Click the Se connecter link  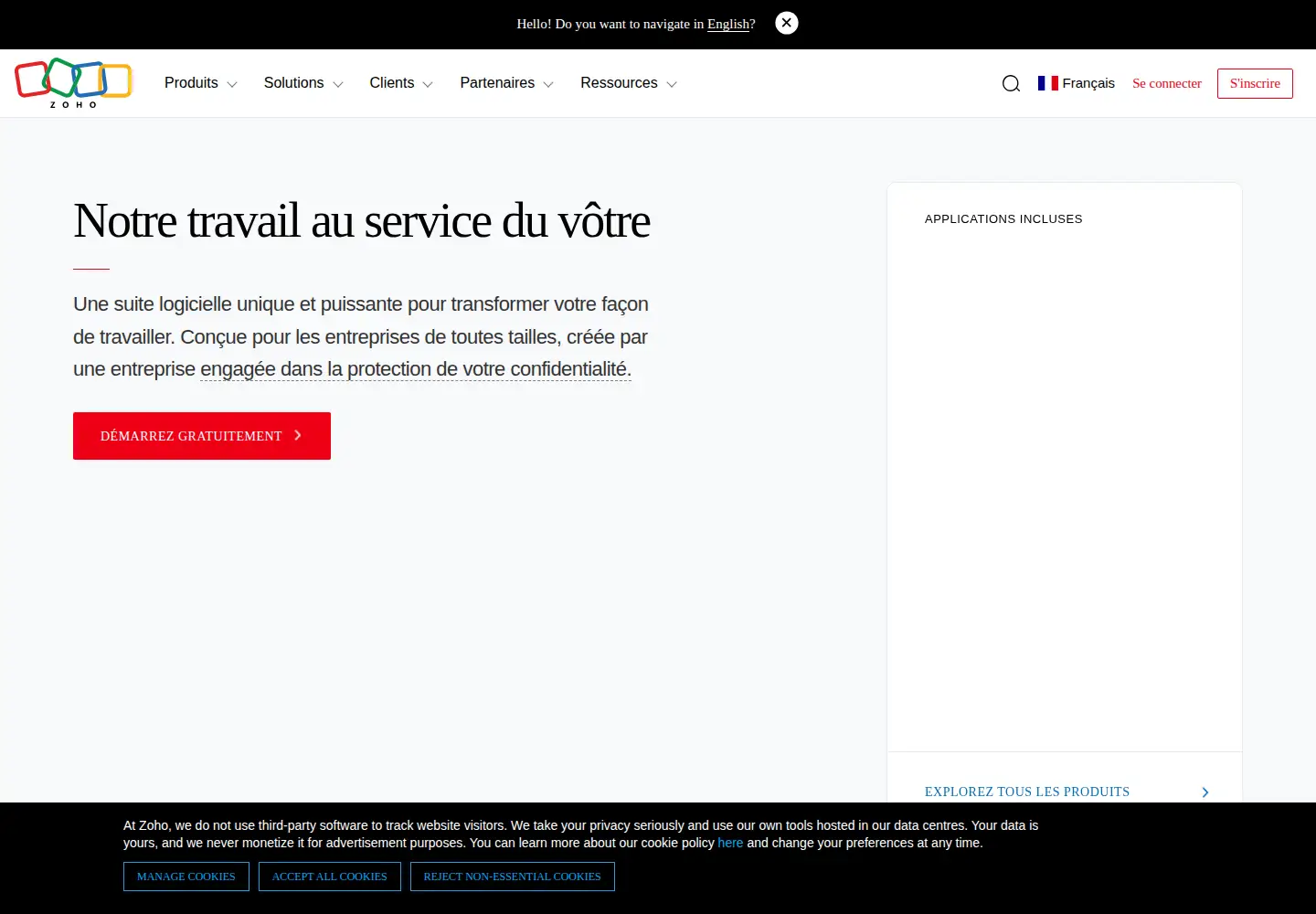point(1167,83)
